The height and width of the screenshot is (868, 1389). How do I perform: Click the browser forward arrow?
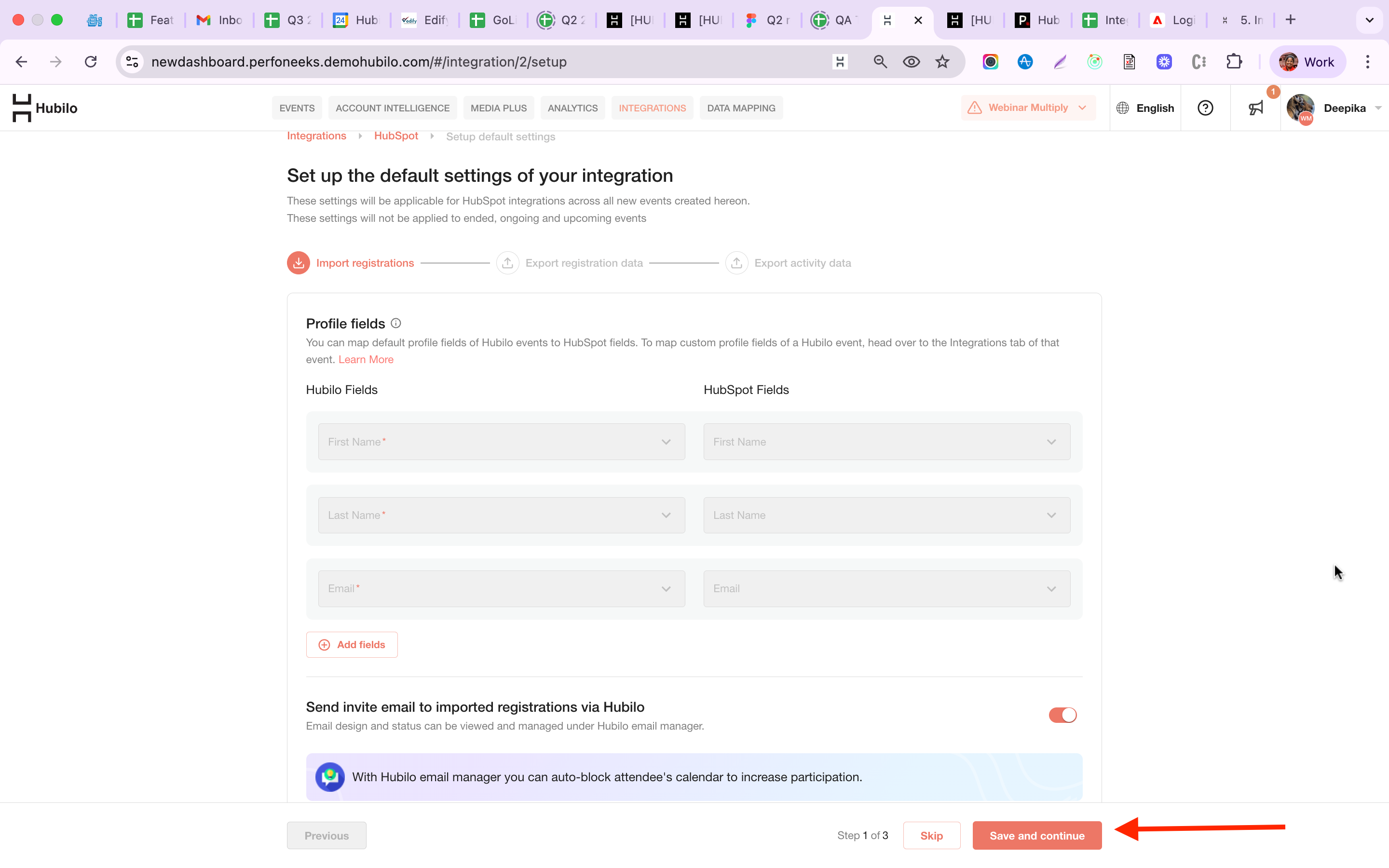pos(55,62)
